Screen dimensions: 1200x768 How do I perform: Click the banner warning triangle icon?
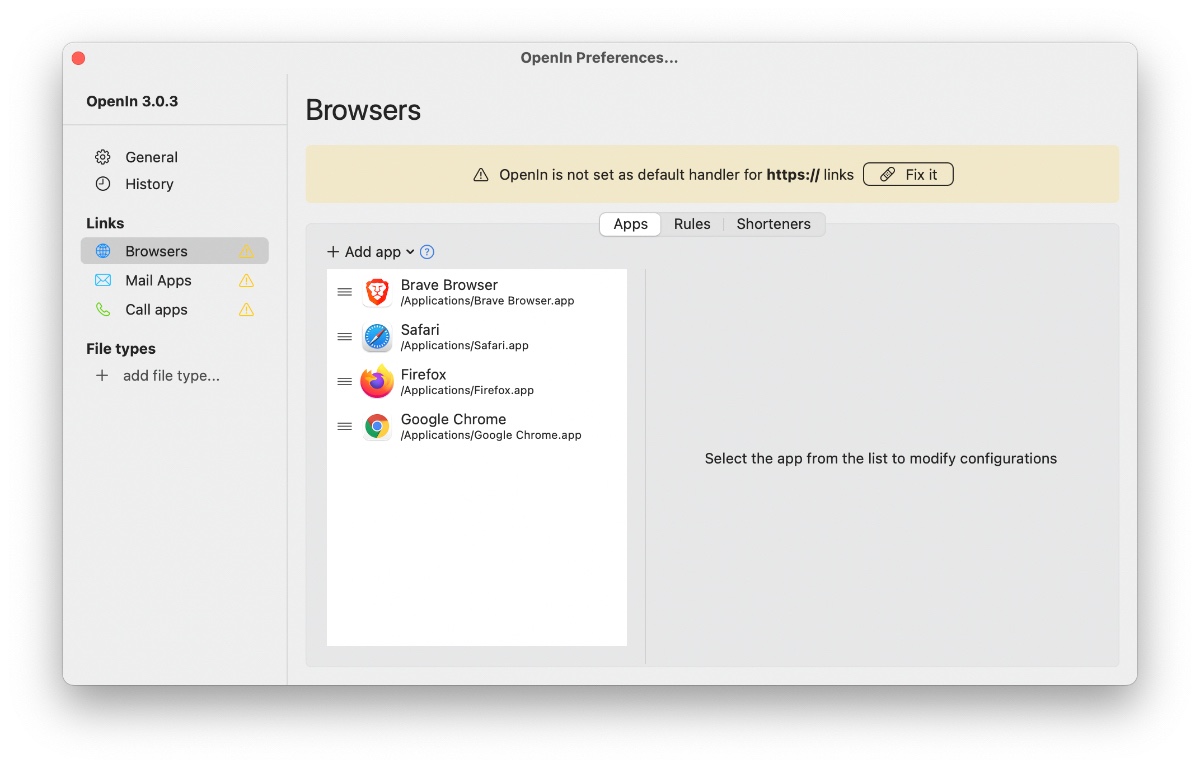click(481, 175)
